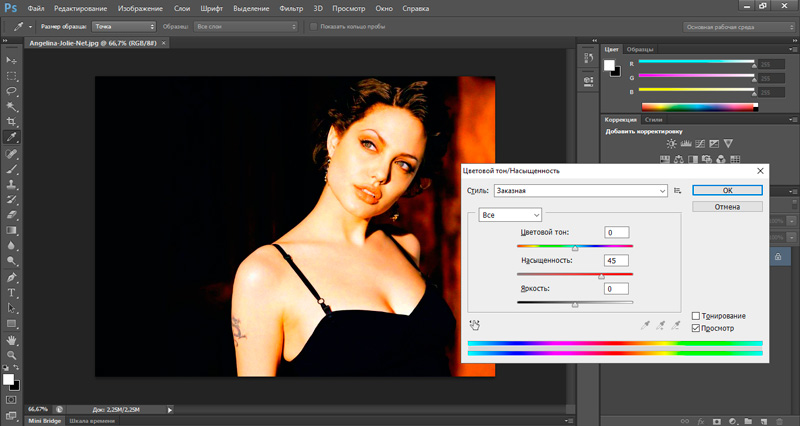This screenshot has width=800, height=426.
Task: Select the Zoom magnifier tool
Action: [x=12, y=354]
